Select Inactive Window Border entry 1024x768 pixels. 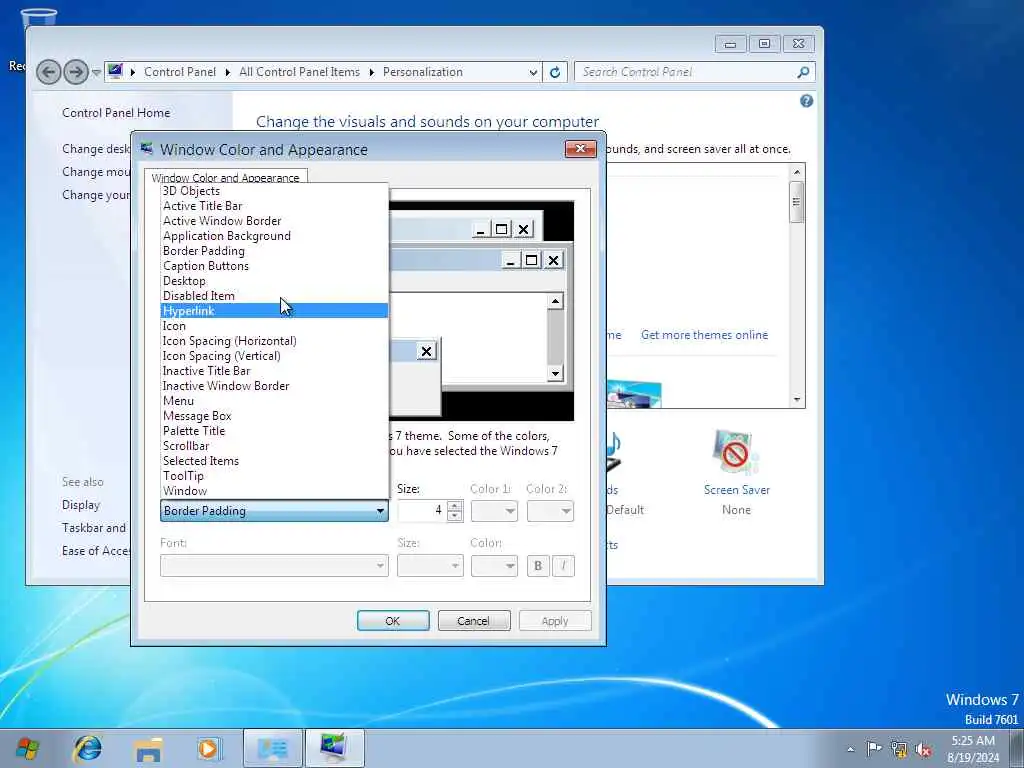(x=274, y=386)
